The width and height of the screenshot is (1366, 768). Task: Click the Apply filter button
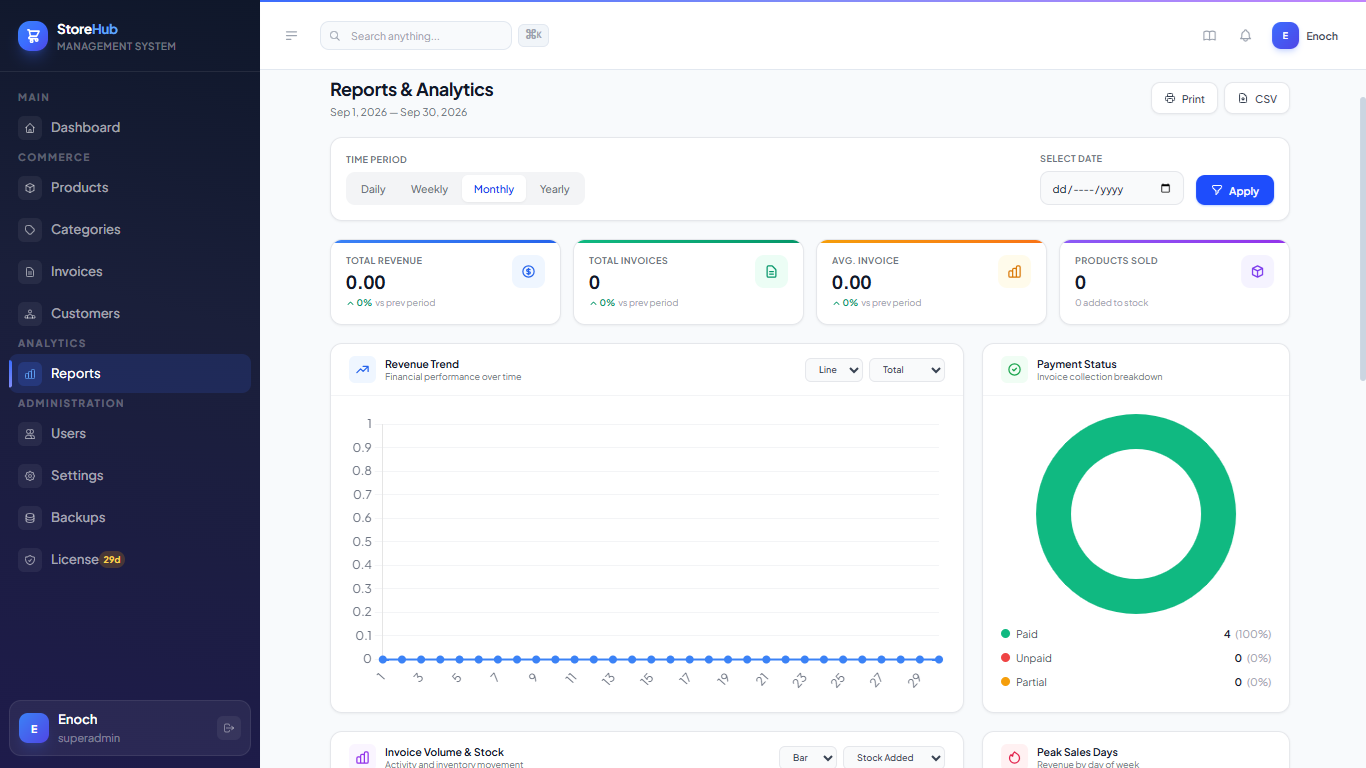point(1235,190)
